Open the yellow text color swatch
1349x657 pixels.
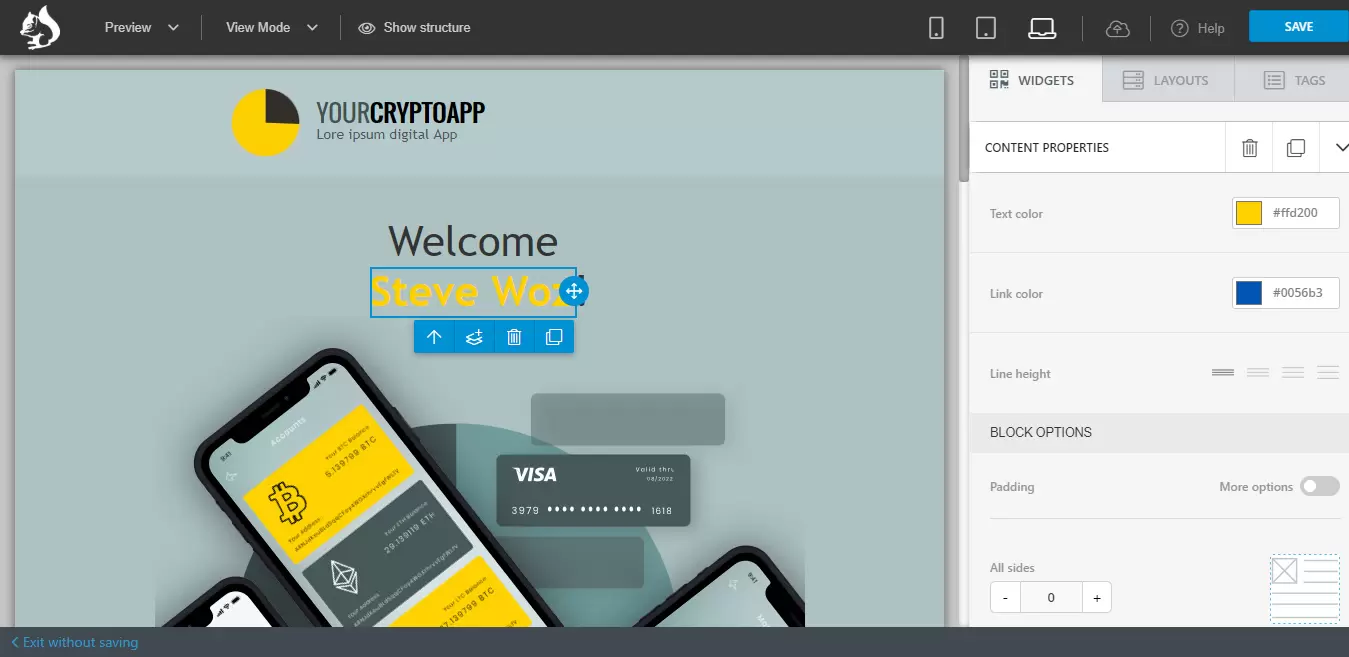(x=1249, y=213)
